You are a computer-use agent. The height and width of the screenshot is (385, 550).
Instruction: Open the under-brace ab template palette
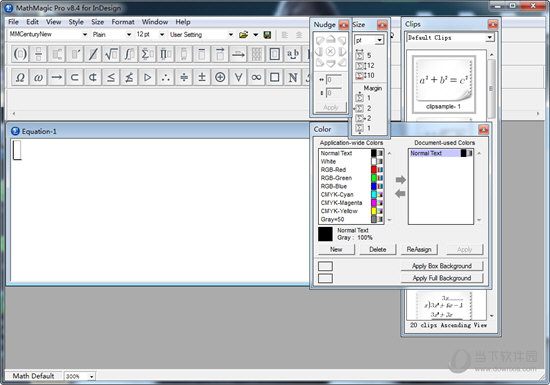[x=293, y=54]
